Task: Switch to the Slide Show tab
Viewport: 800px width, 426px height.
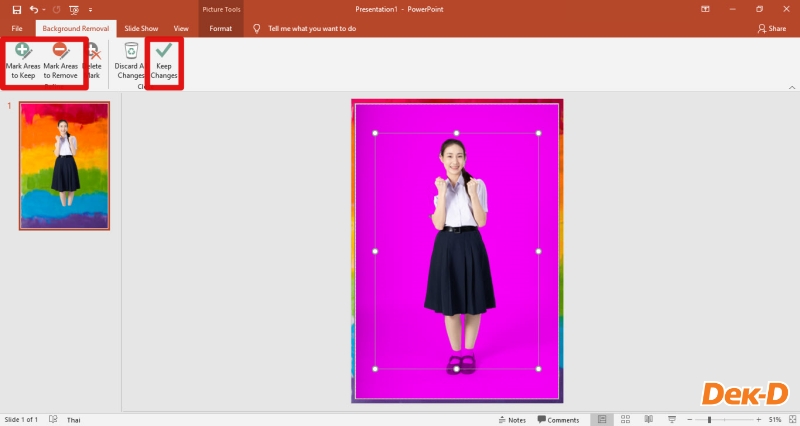Action: (140, 29)
